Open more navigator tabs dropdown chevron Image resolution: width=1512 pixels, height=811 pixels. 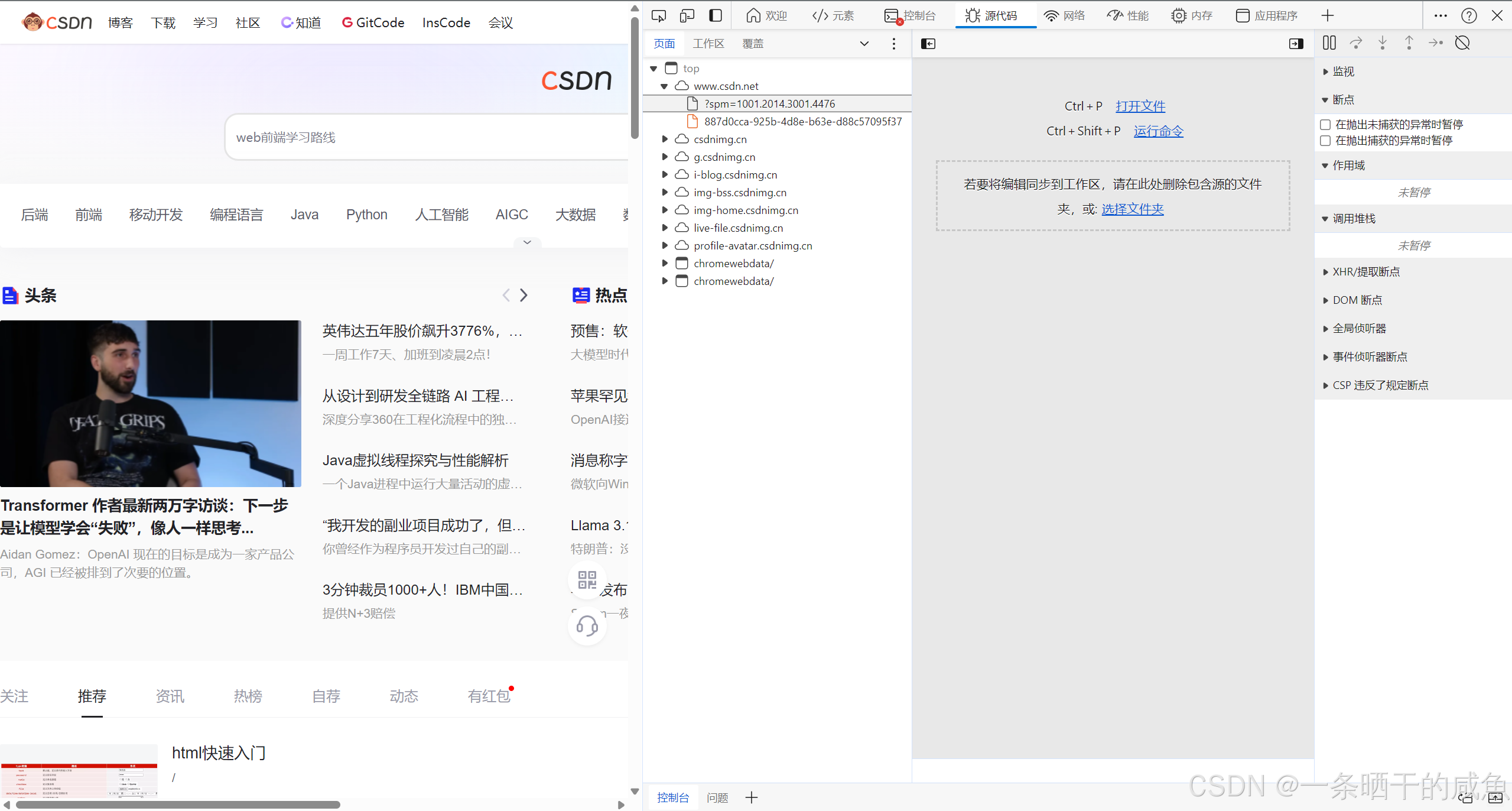864,44
